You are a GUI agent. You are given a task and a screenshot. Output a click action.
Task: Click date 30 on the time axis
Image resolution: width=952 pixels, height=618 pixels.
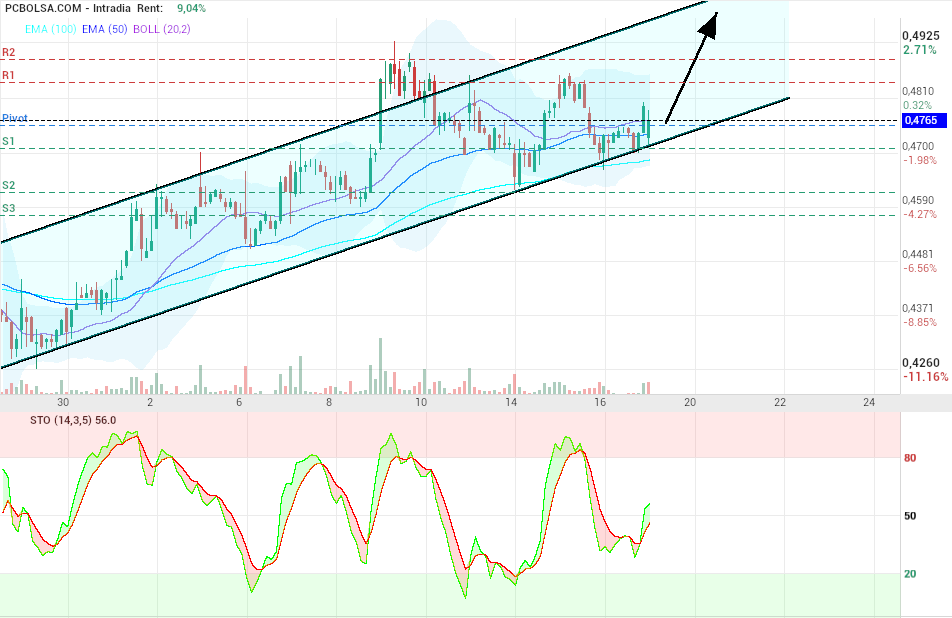(63, 402)
